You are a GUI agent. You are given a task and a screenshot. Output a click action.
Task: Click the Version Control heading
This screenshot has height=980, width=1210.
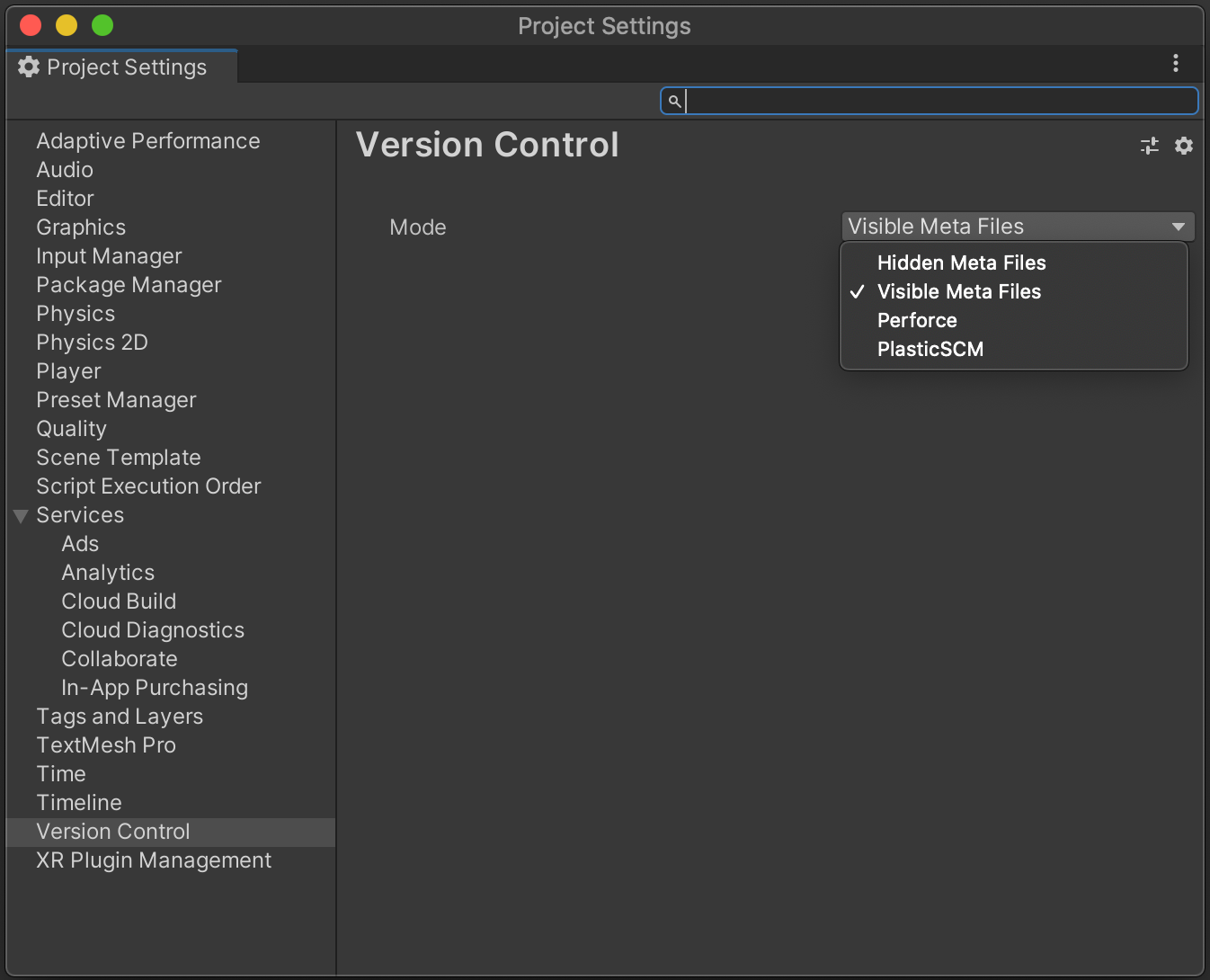click(487, 145)
